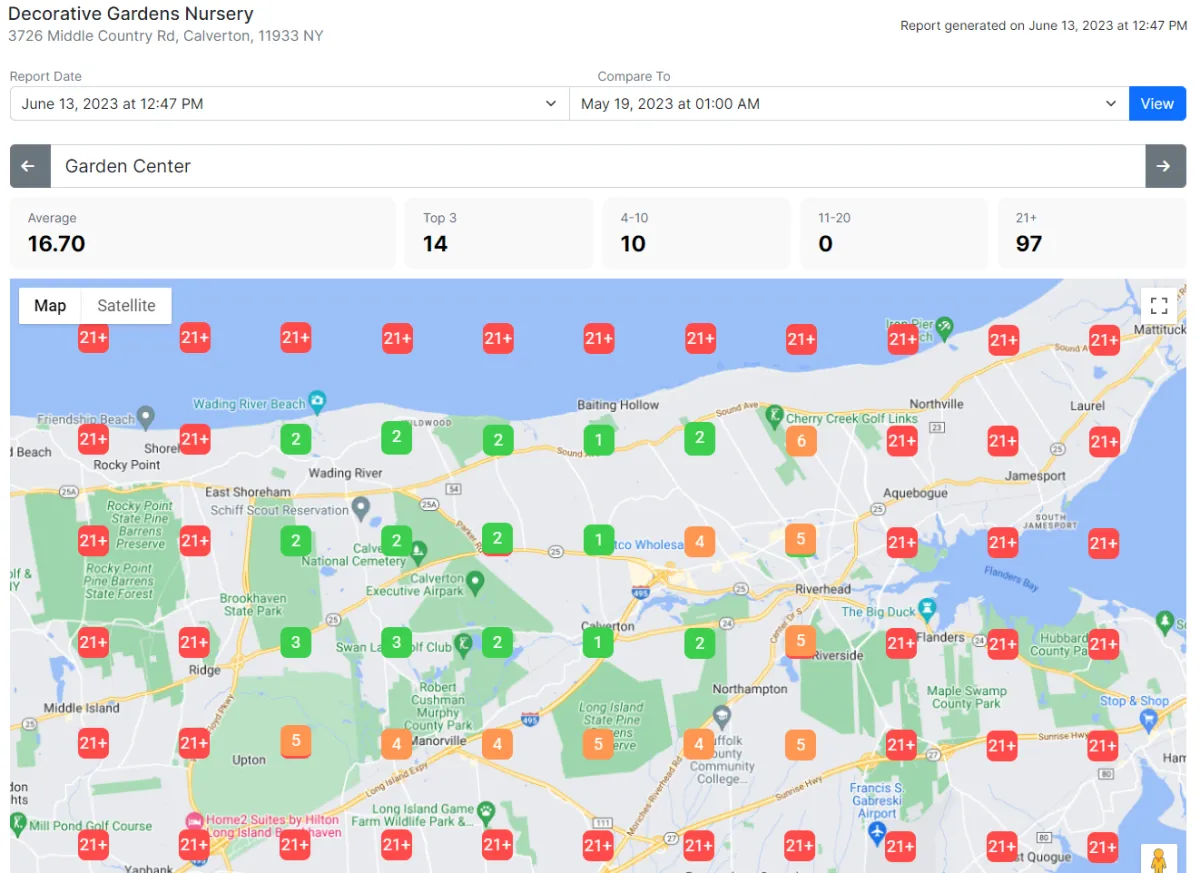Click the 21+ rankings count card
This screenshot has width=1200, height=873.
(1092, 233)
